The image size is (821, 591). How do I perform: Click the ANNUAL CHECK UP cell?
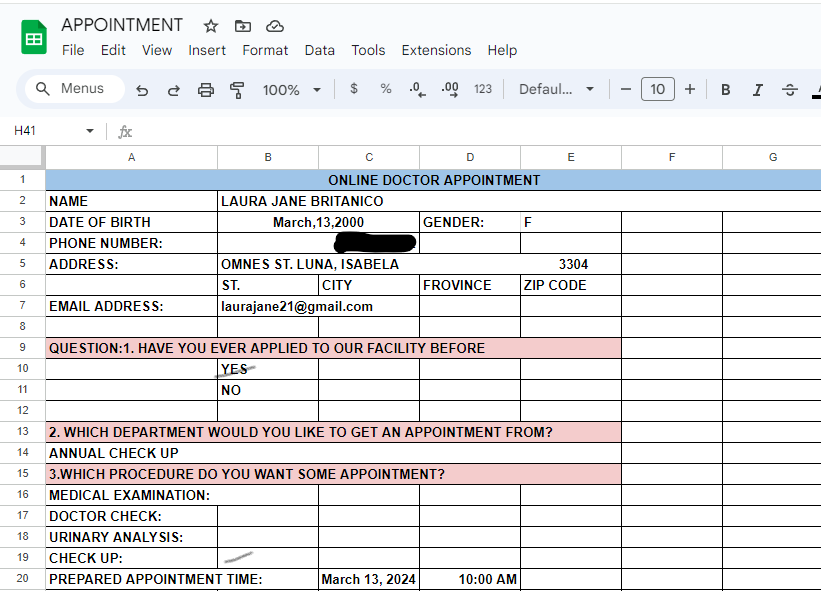tap(334, 453)
